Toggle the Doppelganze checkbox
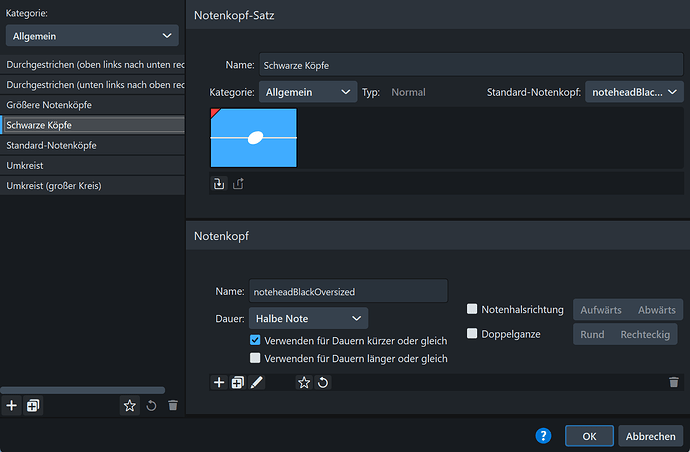The image size is (690, 452). pos(472,334)
